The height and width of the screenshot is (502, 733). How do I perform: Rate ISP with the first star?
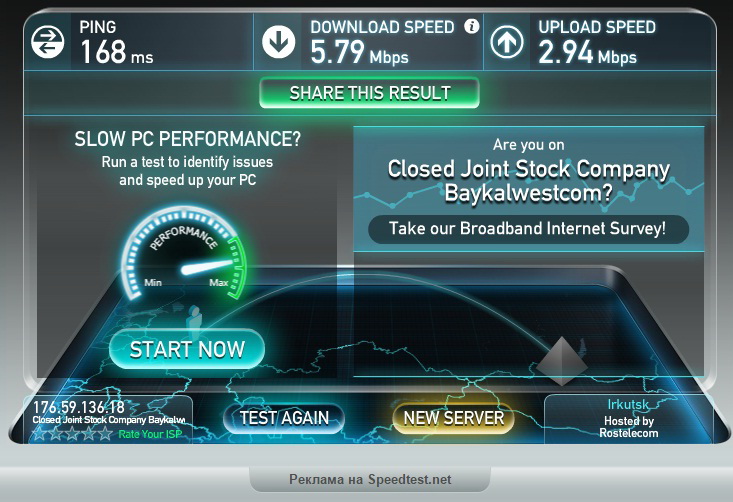tap(40, 434)
